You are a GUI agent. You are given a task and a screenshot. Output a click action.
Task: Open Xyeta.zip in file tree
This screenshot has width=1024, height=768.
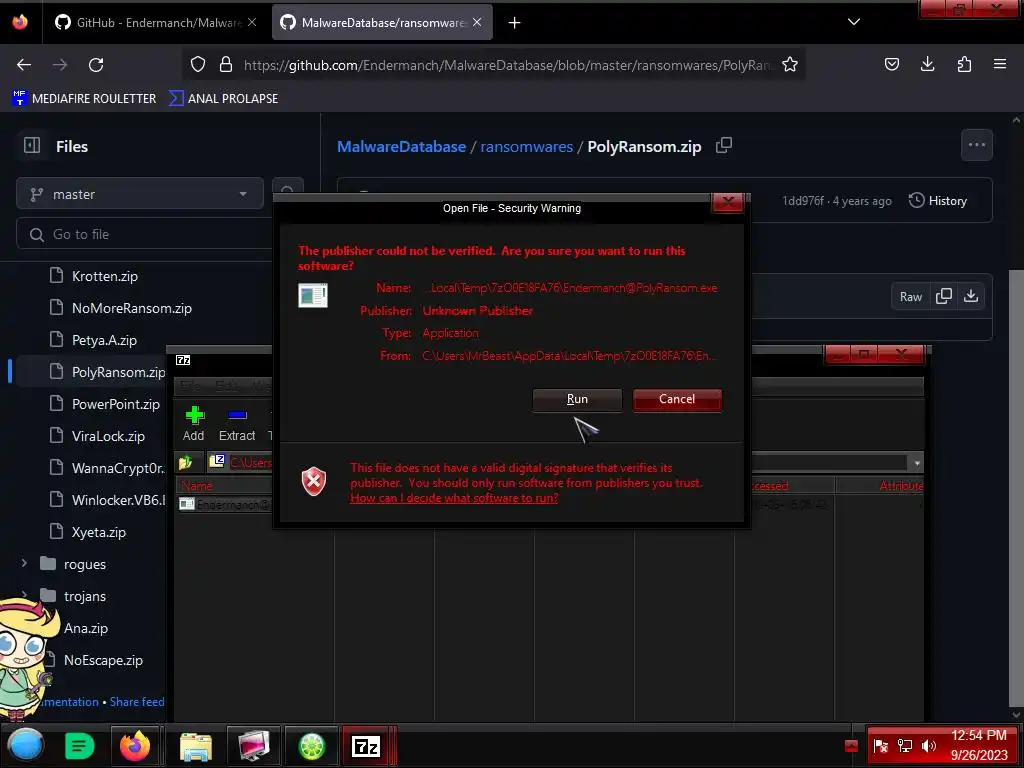coord(98,532)
